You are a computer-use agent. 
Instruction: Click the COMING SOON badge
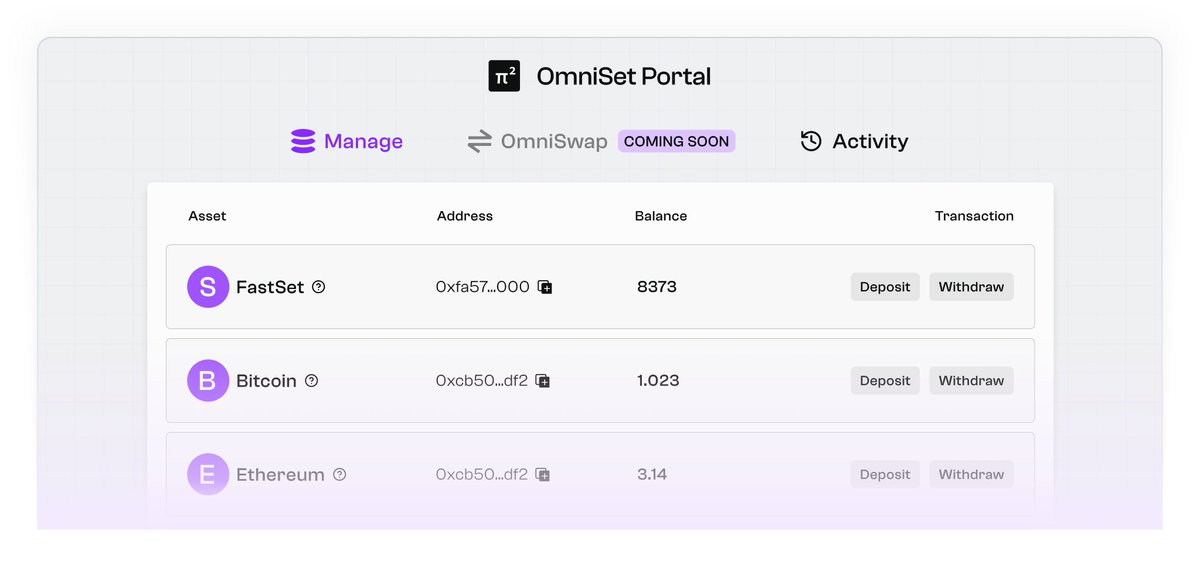point(677,141)
